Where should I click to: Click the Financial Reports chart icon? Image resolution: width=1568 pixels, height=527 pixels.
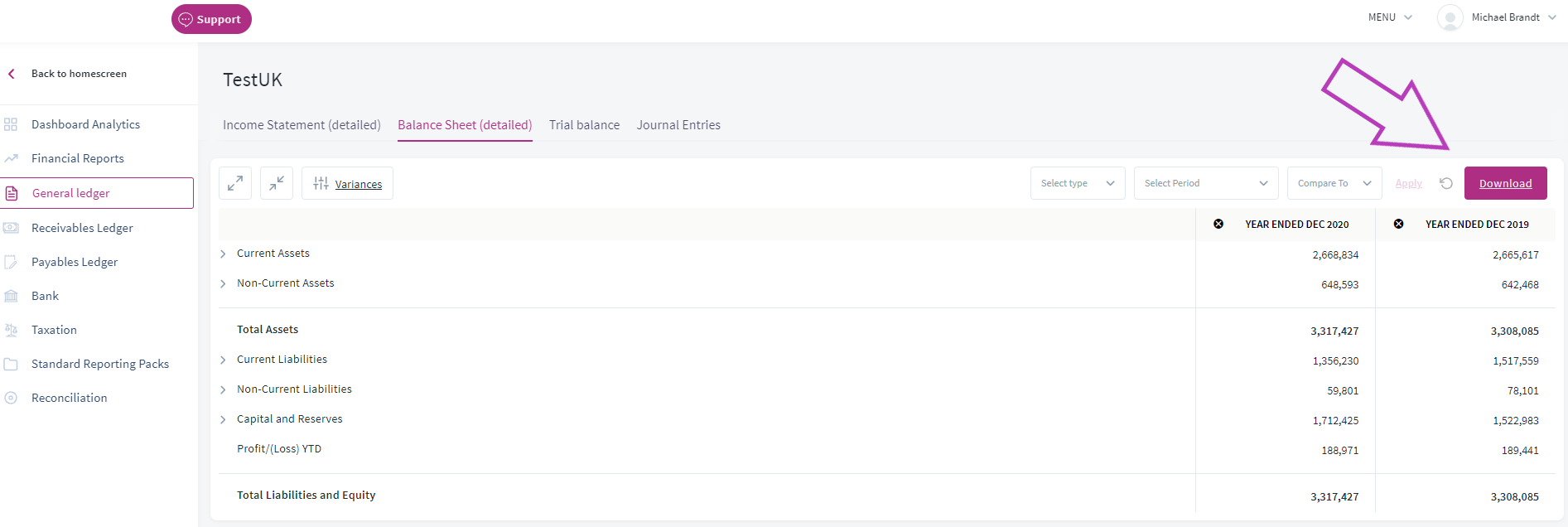click(11, 158)
